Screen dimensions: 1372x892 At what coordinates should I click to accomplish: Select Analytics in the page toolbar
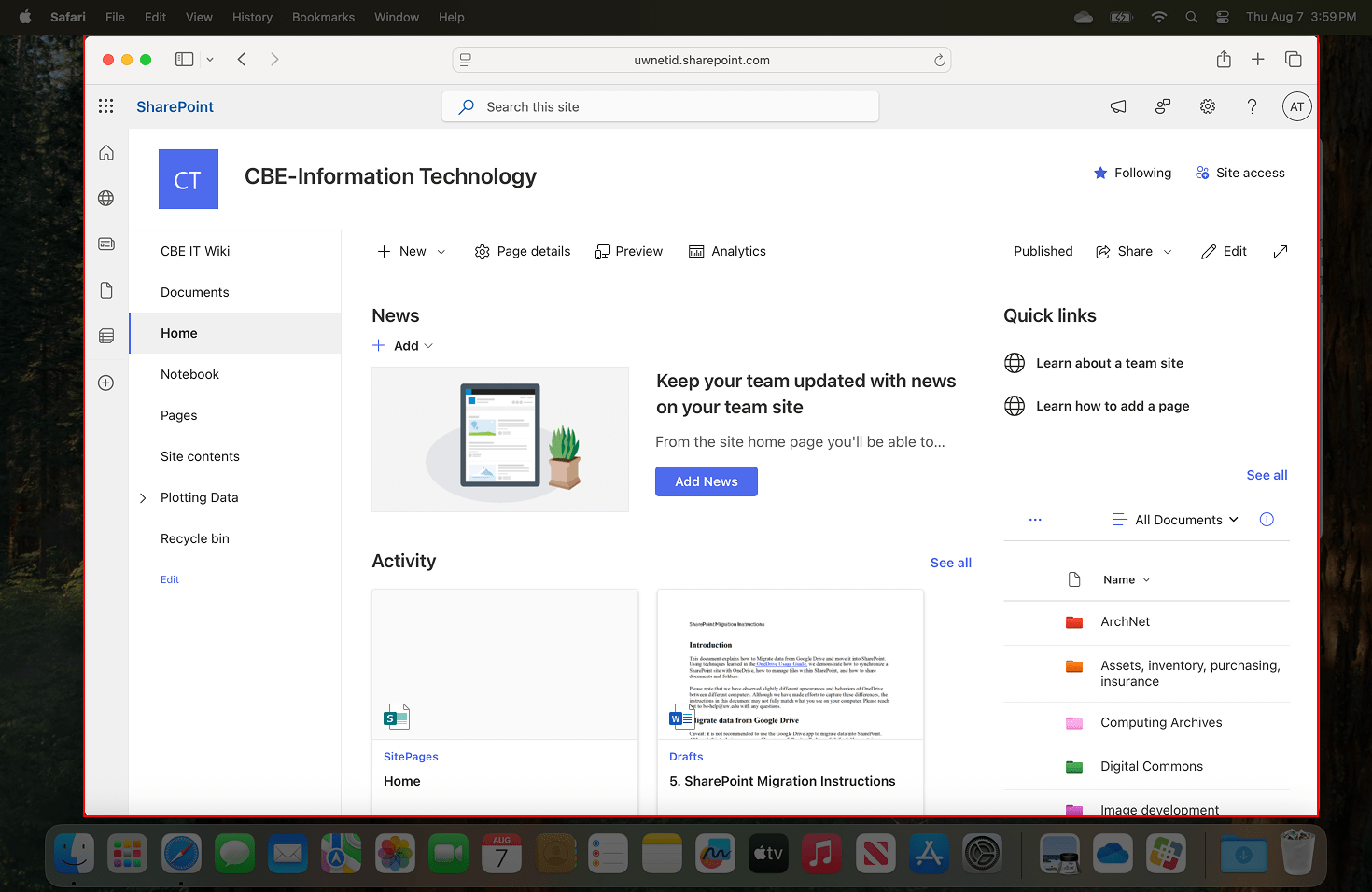pos(727,251)
